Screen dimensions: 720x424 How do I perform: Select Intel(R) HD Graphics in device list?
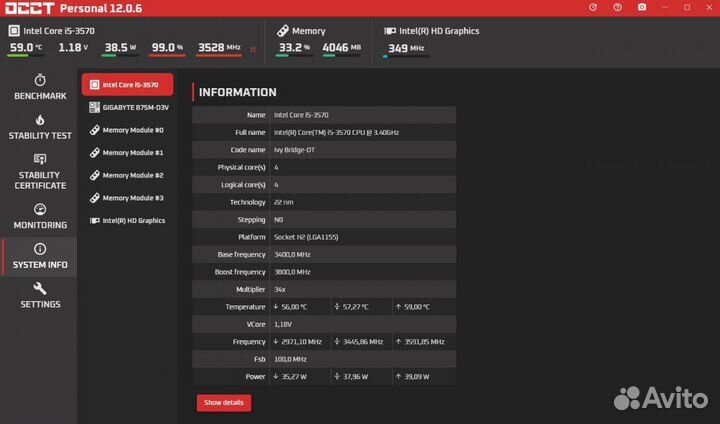tap(127, 221)
